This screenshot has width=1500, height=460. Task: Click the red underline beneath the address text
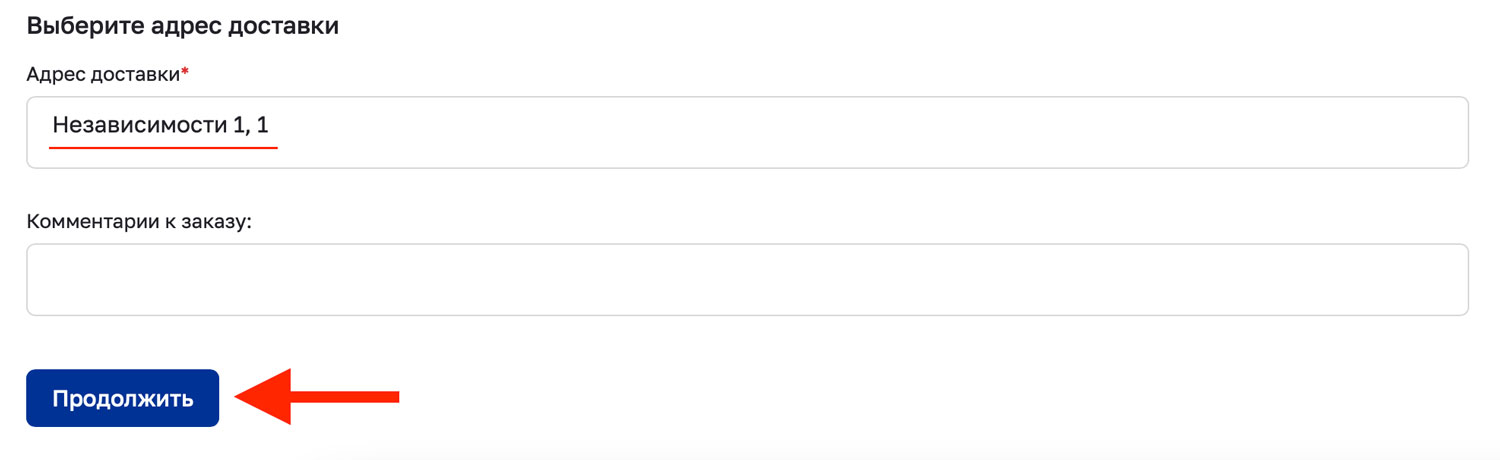pyautogui.click(x=163, y=148)
